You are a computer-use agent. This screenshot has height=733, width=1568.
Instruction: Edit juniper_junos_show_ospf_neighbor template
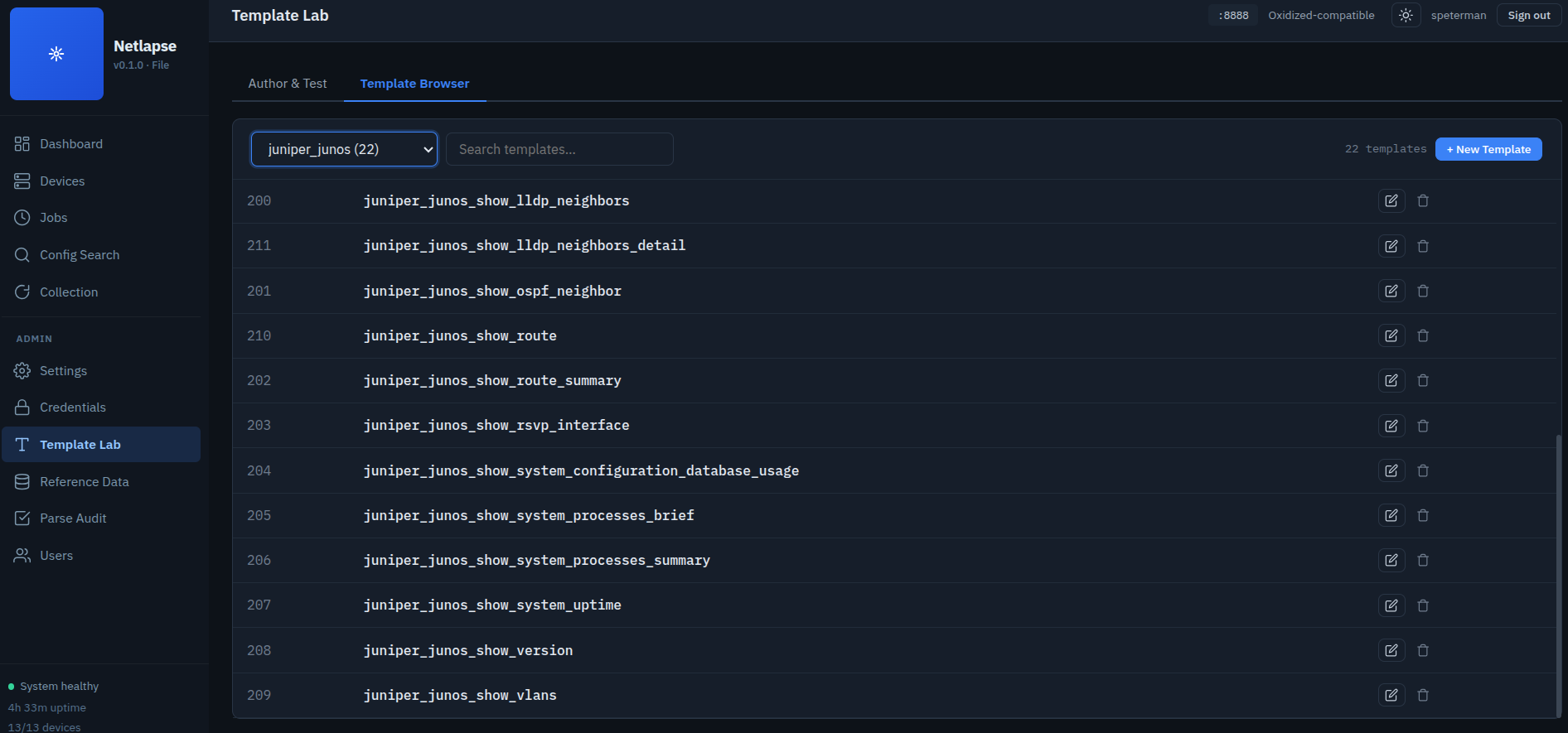tap(1391, 291)
